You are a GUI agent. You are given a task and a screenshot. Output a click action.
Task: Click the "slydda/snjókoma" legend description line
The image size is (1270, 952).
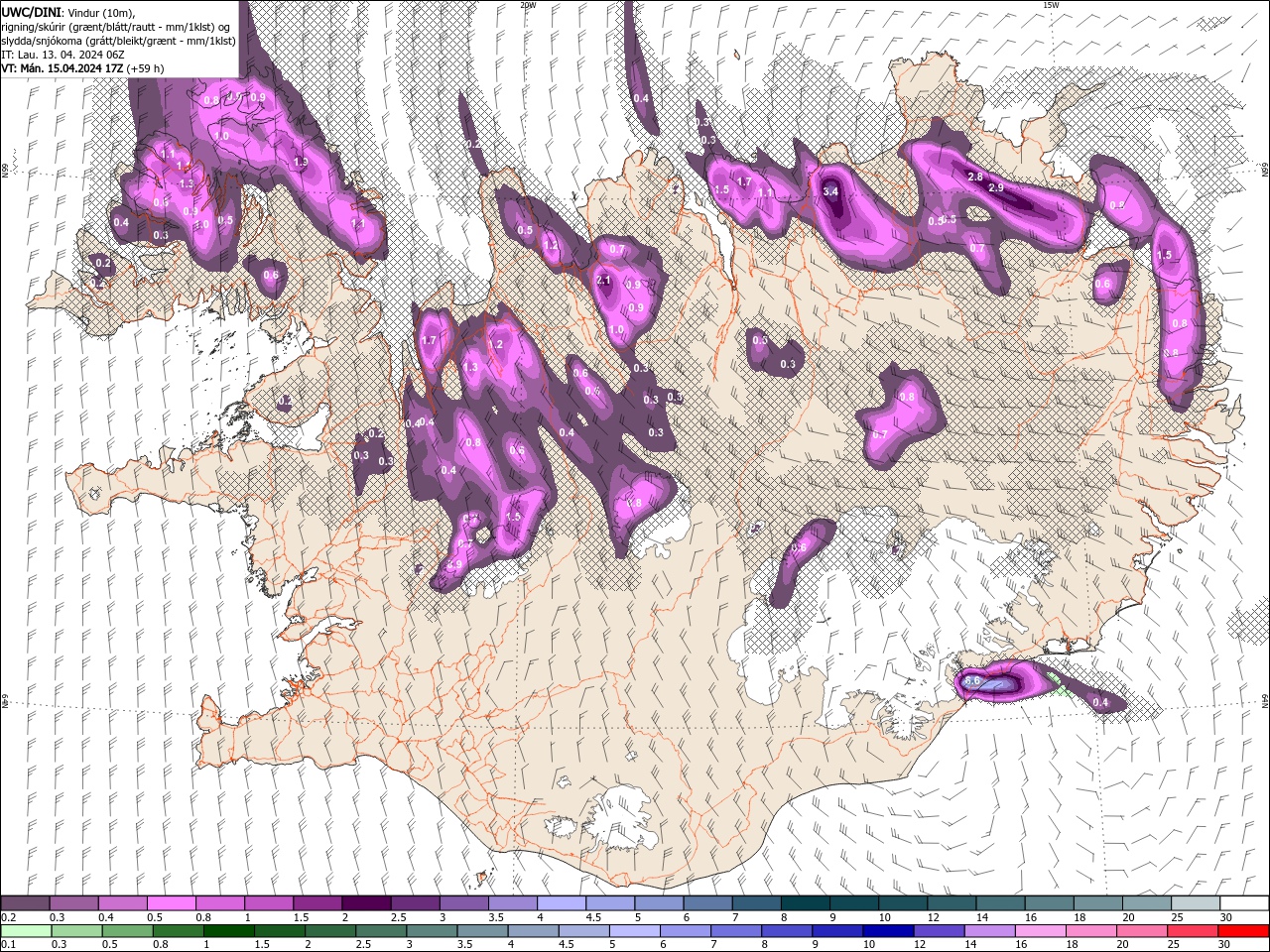[119, 41]
